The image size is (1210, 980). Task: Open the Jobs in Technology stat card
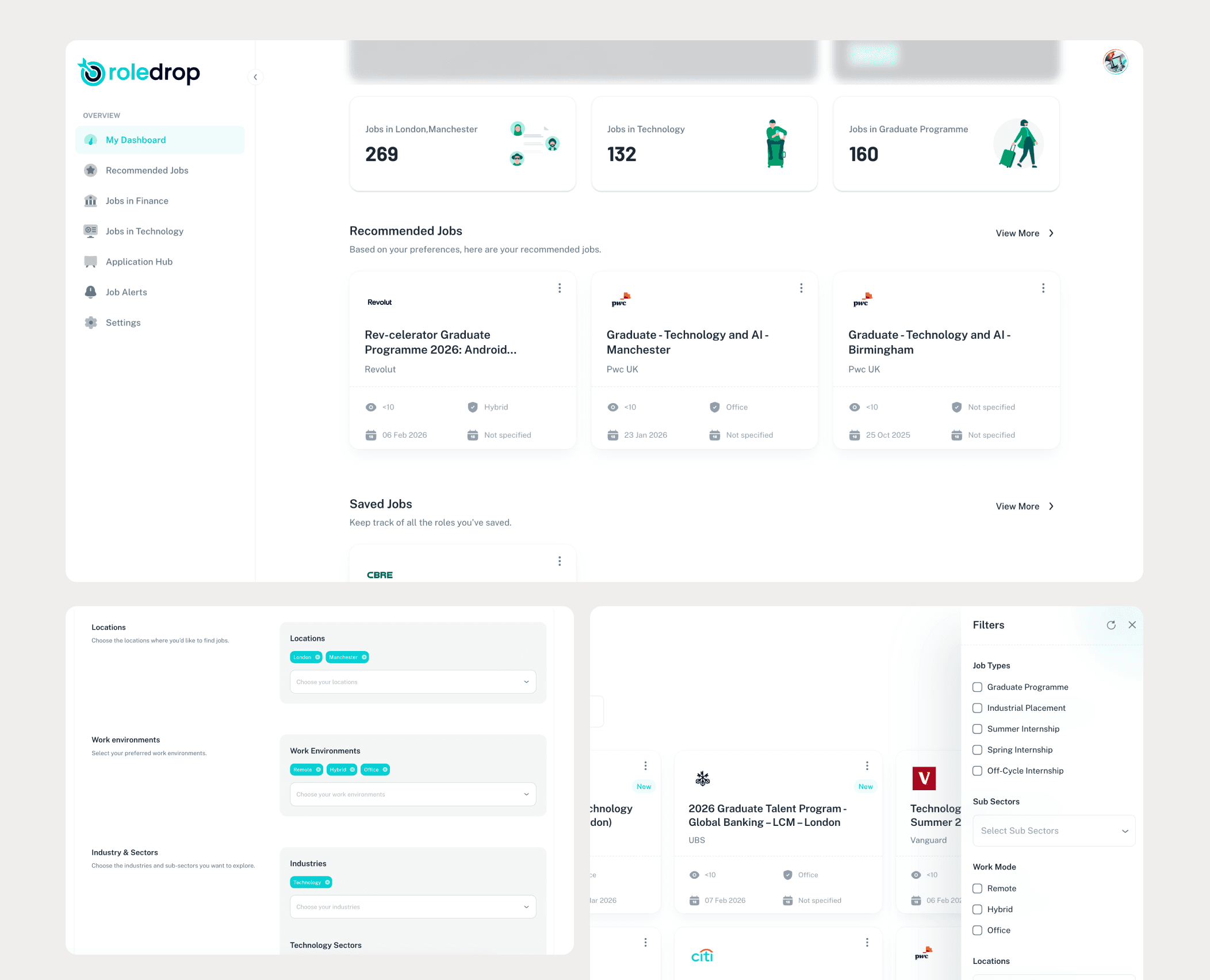tap(704, 144)
